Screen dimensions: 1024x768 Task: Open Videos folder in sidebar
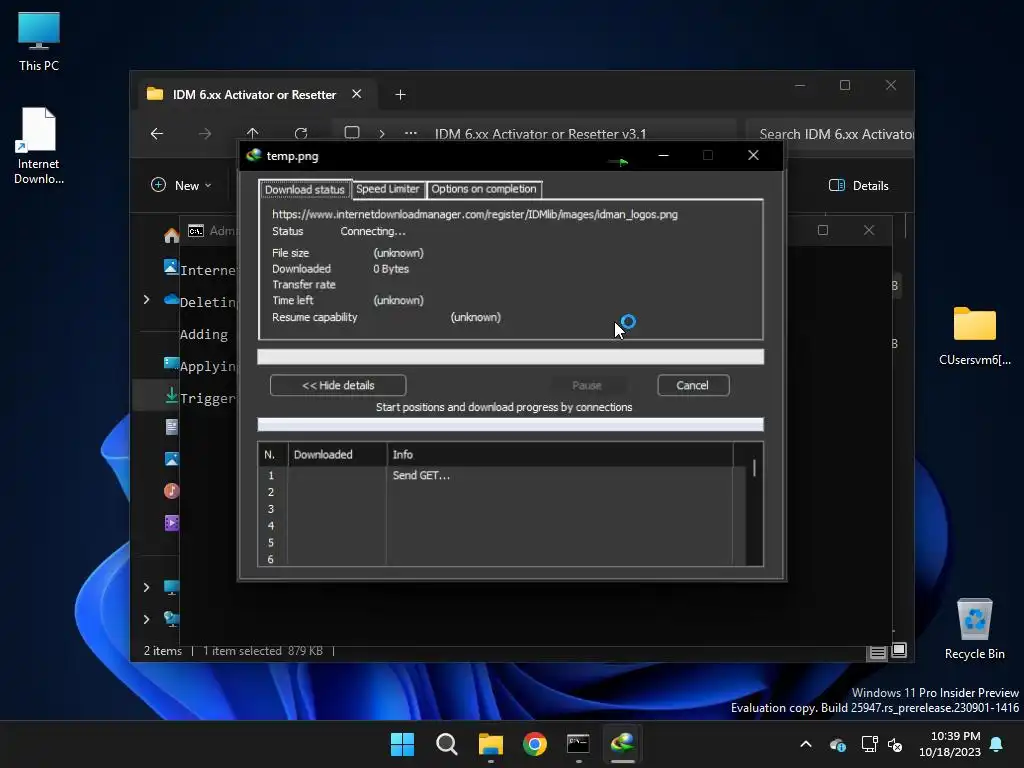[171, 522]
